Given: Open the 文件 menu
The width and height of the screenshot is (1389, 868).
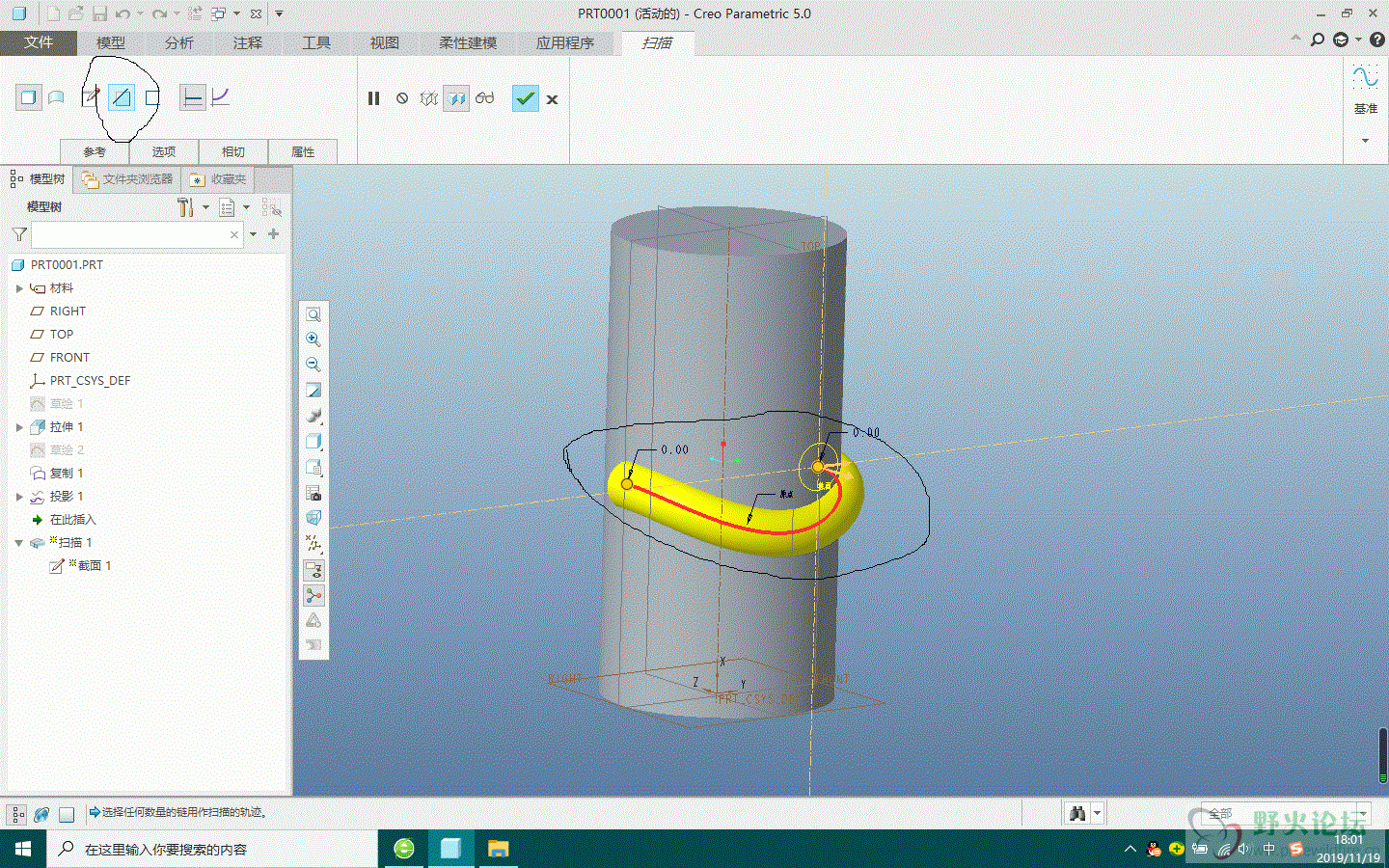Looking at the screenshot, I should (39, 42).
